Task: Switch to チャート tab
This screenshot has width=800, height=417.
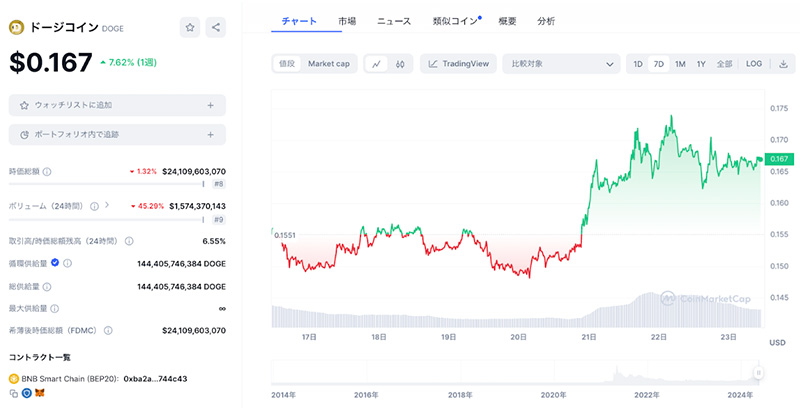Action: click(x=299, y=21)
